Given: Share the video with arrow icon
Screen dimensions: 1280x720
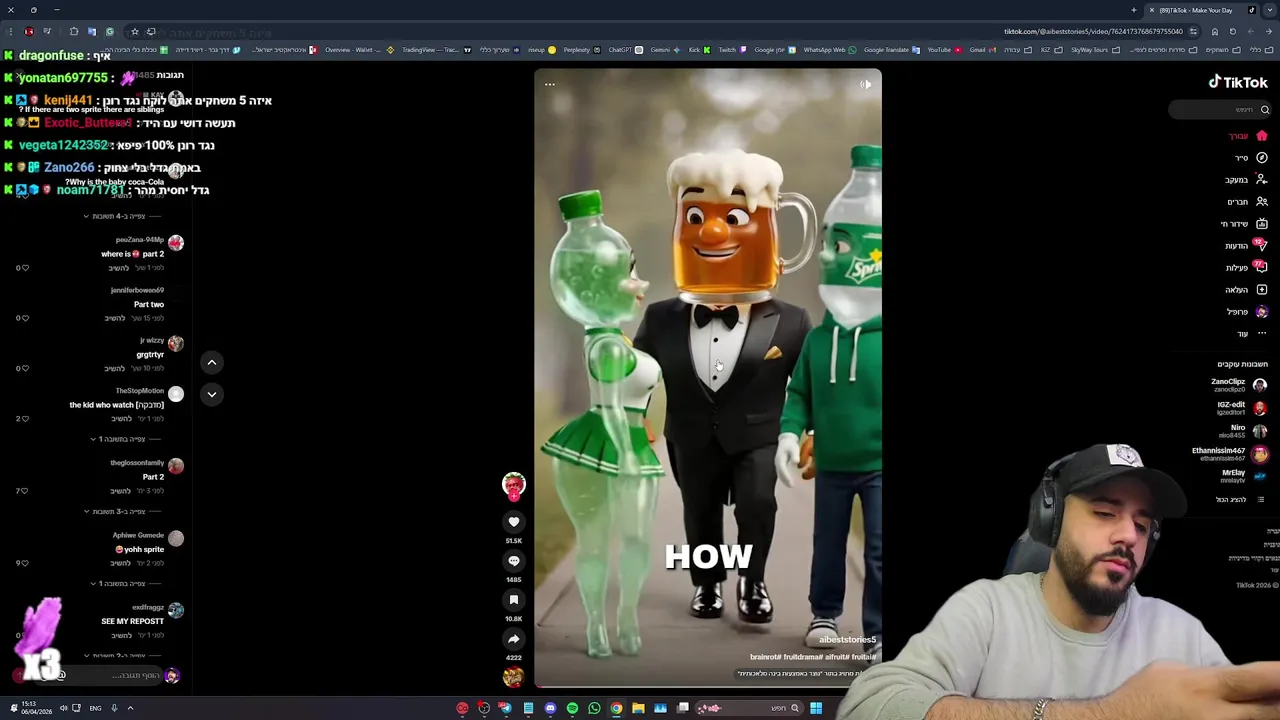Looking at the screenshot, I should pos(514,639).
